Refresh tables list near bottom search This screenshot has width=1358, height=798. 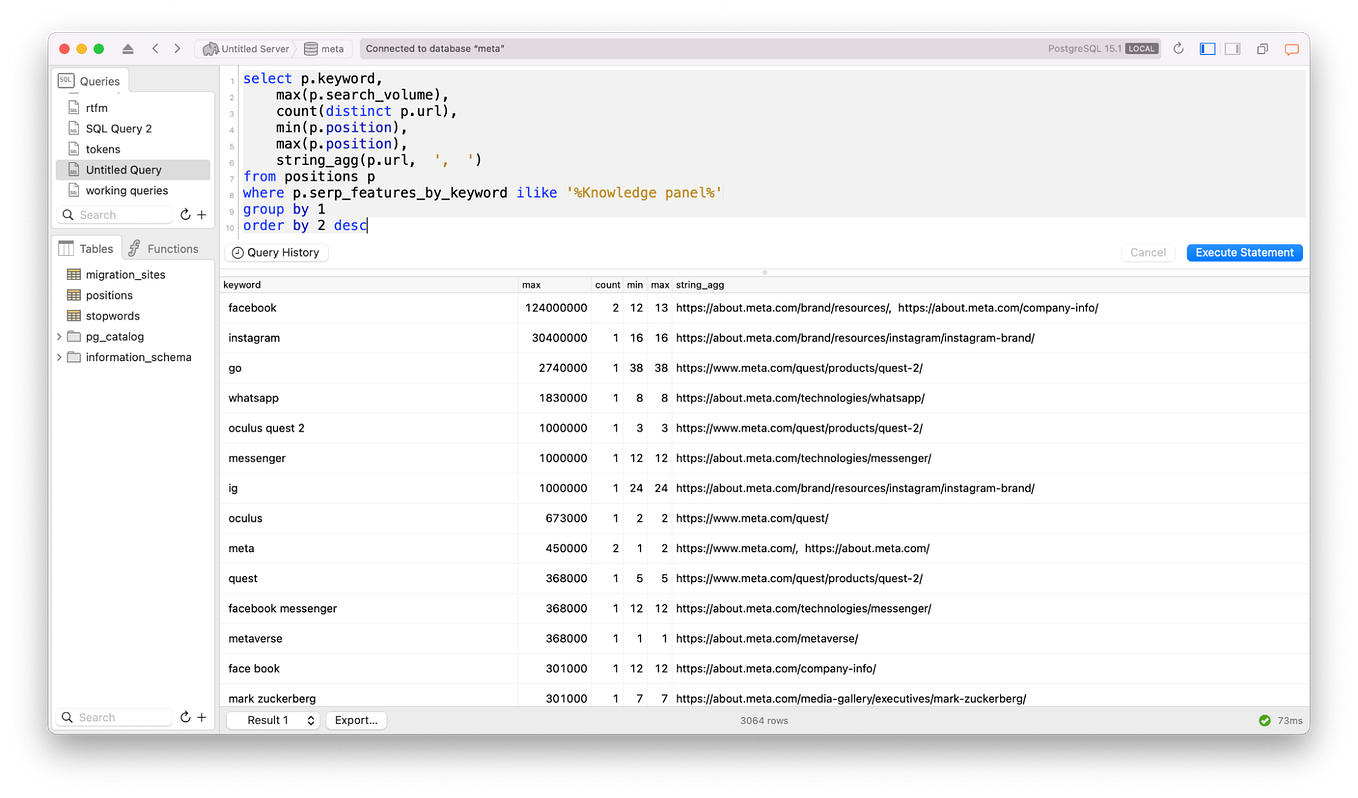185,718
